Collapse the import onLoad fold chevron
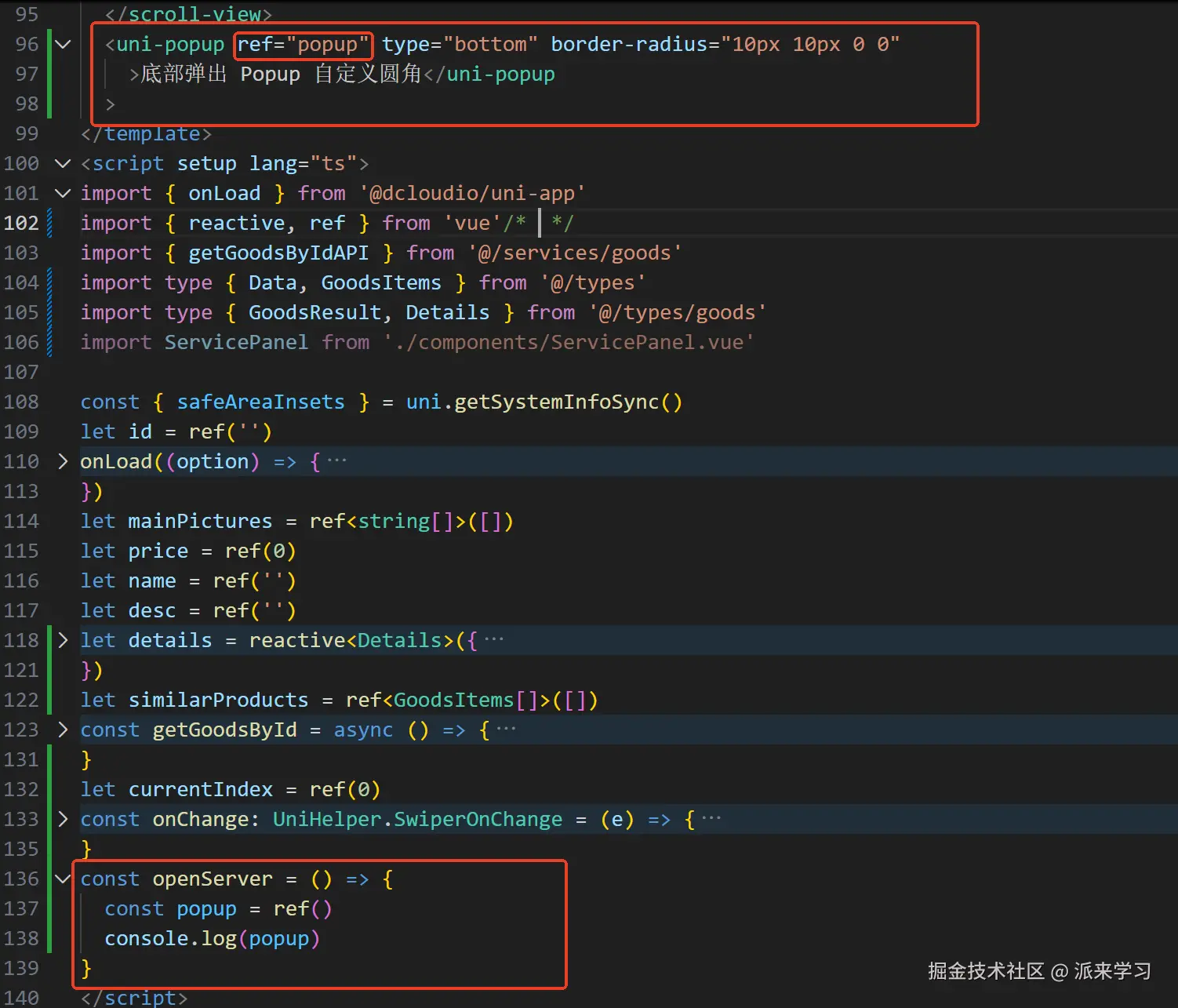This screenshot has height=1008, width=1178. coord(63,194)
